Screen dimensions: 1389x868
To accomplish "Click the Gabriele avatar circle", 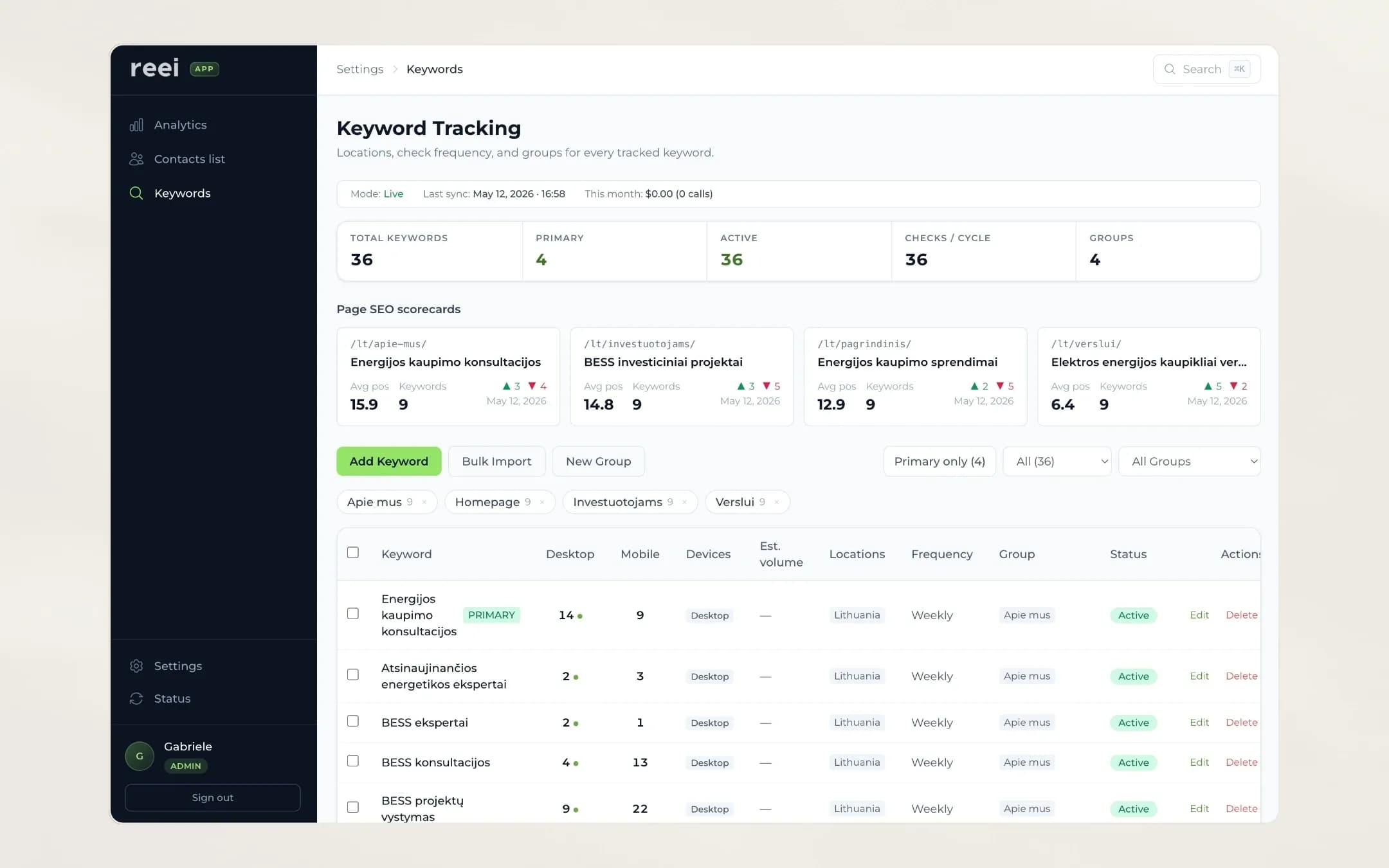I will (x=140, y=756).
